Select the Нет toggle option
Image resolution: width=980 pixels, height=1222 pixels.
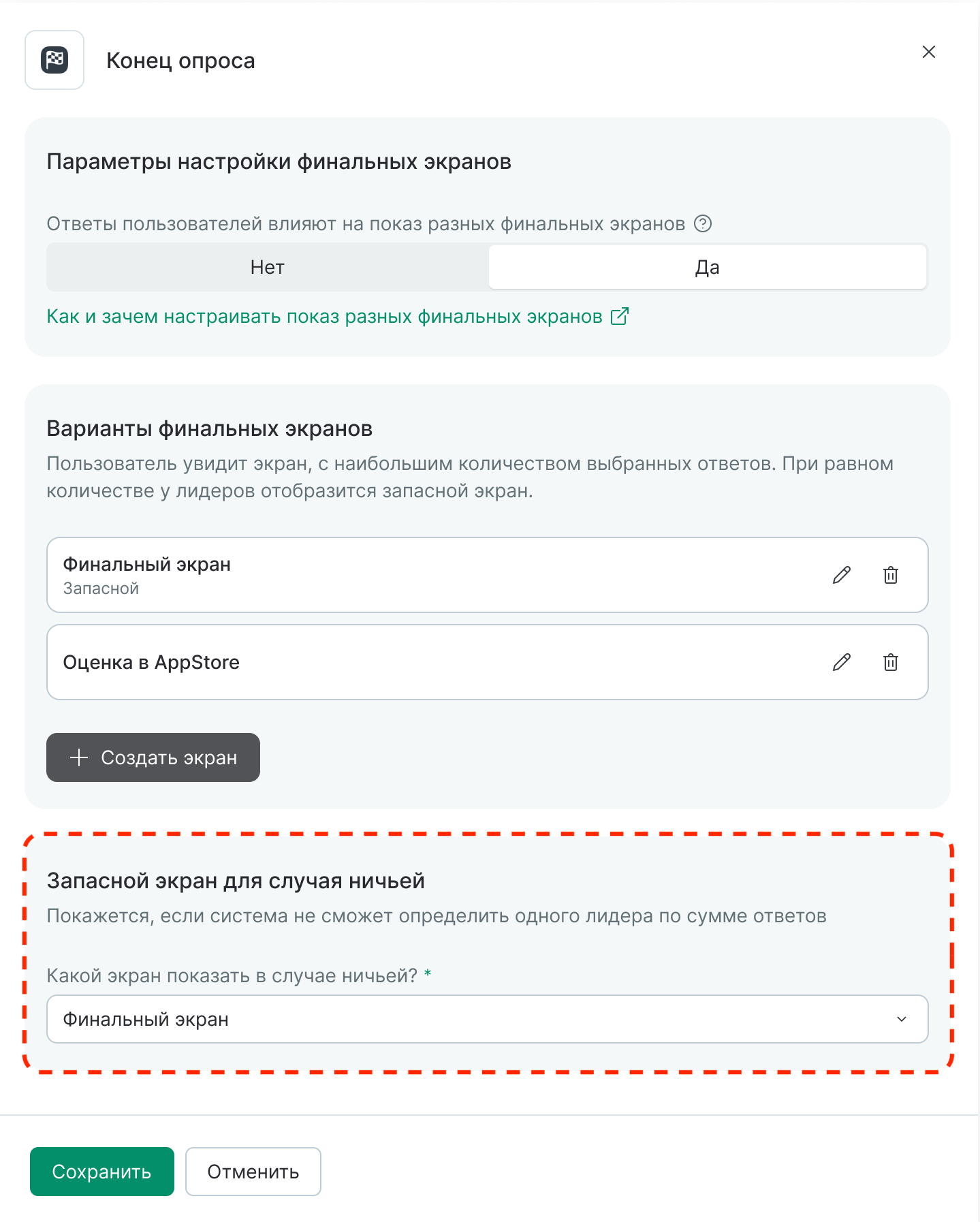coord(268,267)
